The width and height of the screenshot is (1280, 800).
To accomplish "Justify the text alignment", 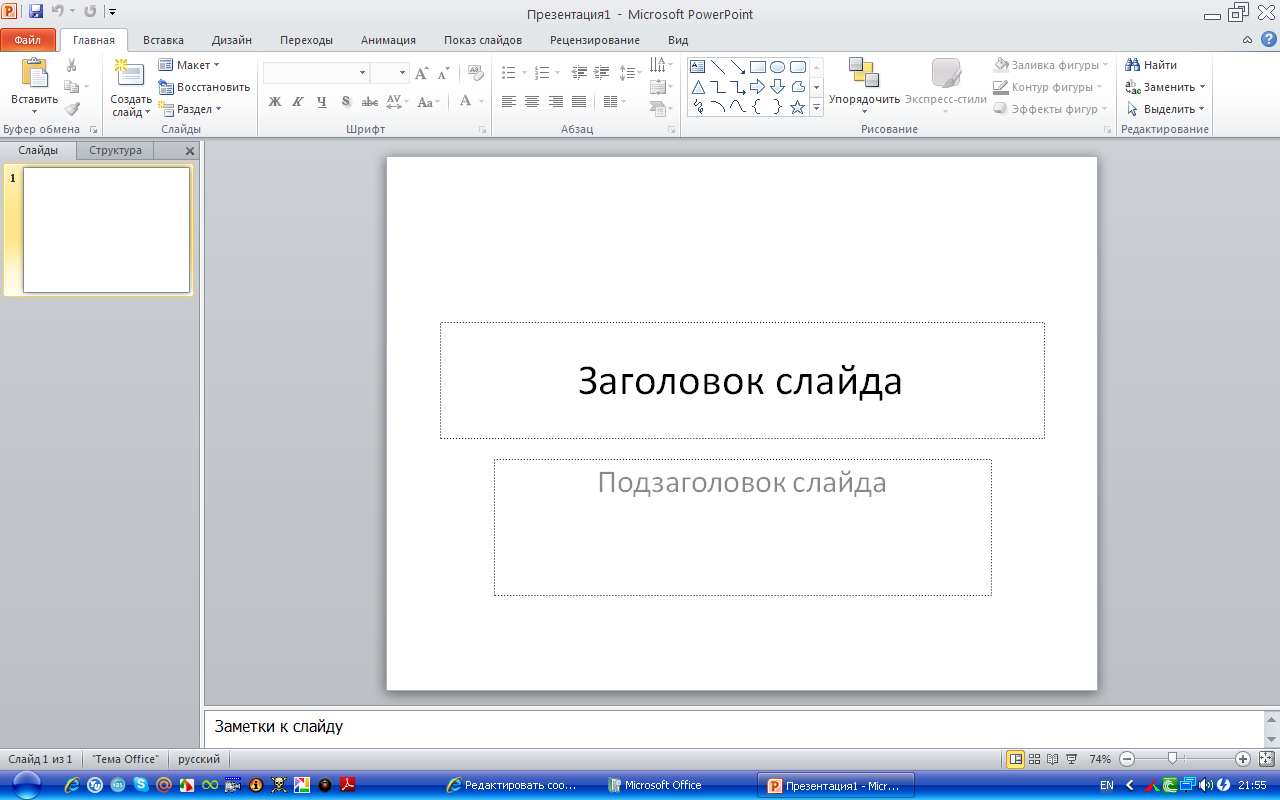I will point(579,101).
